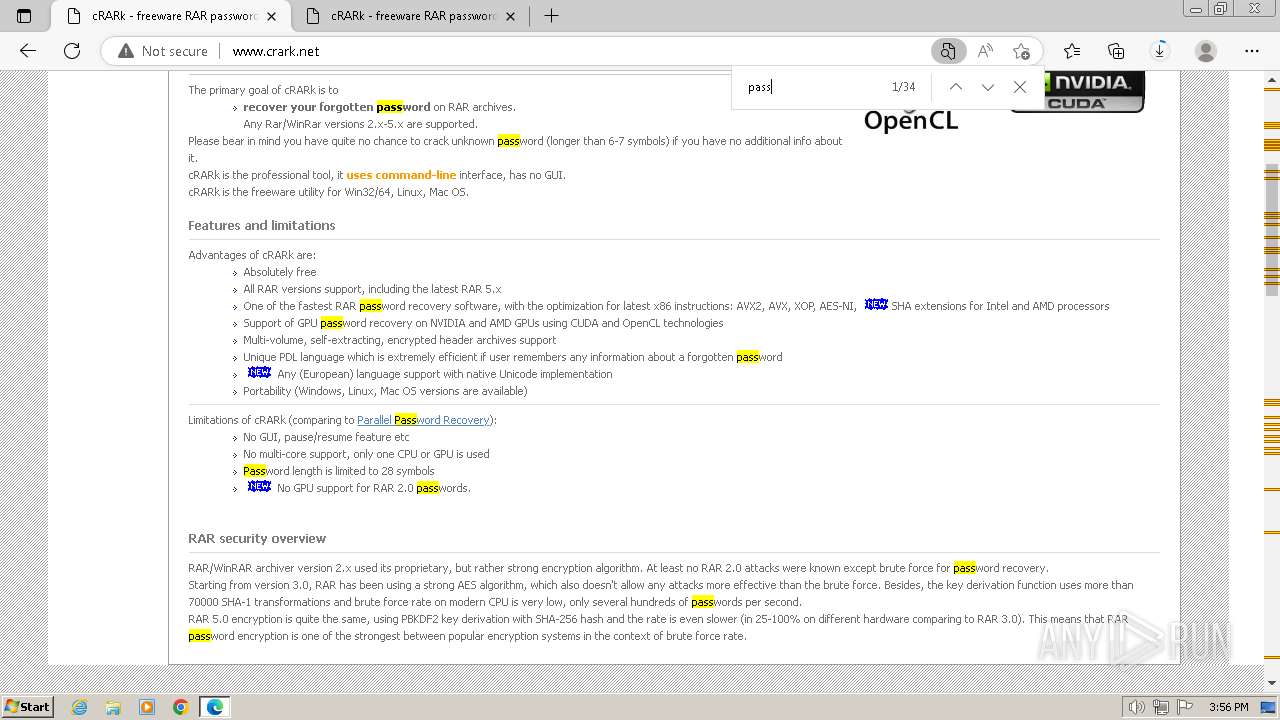Open the Not secure site info
The width and height of the screenshot is (1280, 720).
[163, 51]
